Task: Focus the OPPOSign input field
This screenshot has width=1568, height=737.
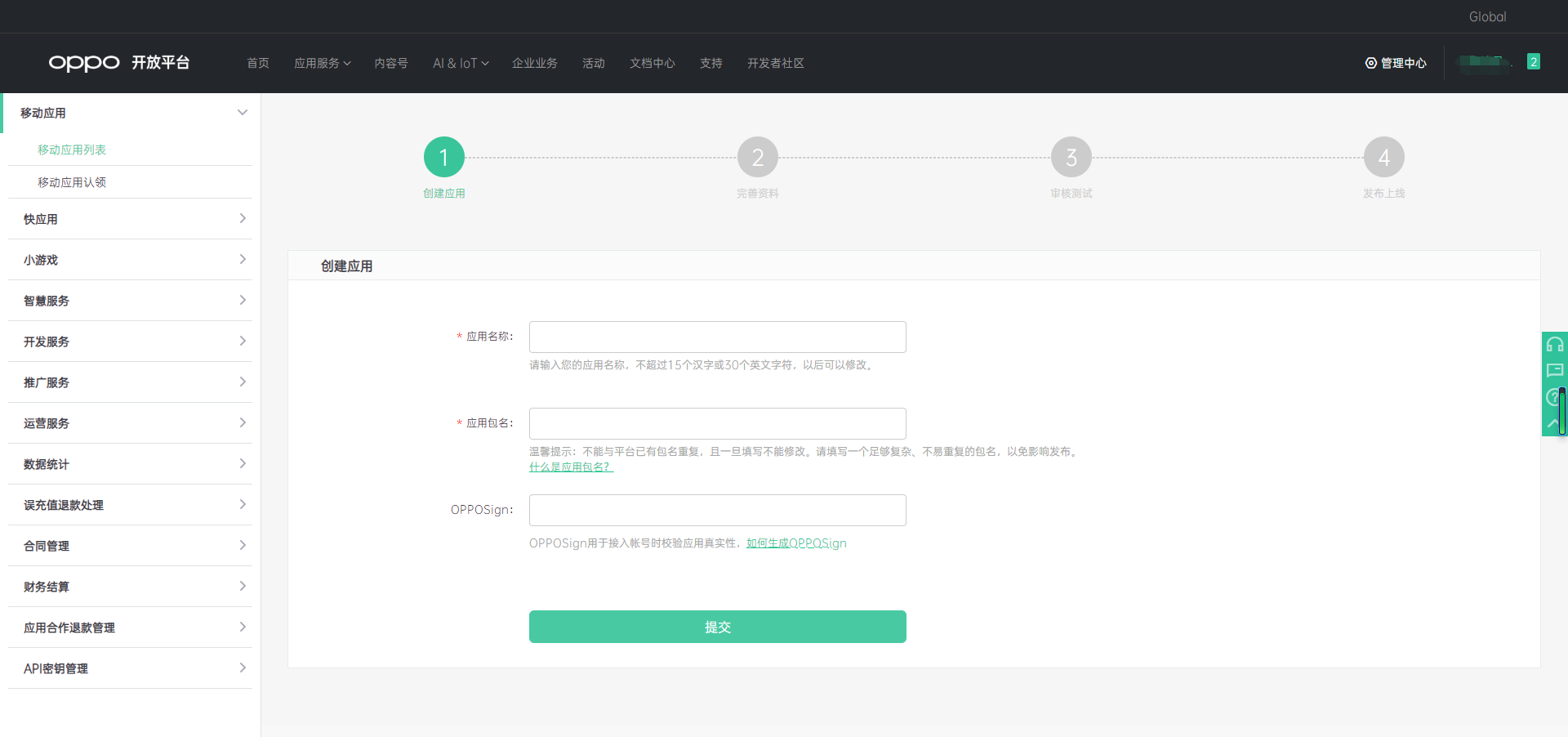Action: click(718, 510)
